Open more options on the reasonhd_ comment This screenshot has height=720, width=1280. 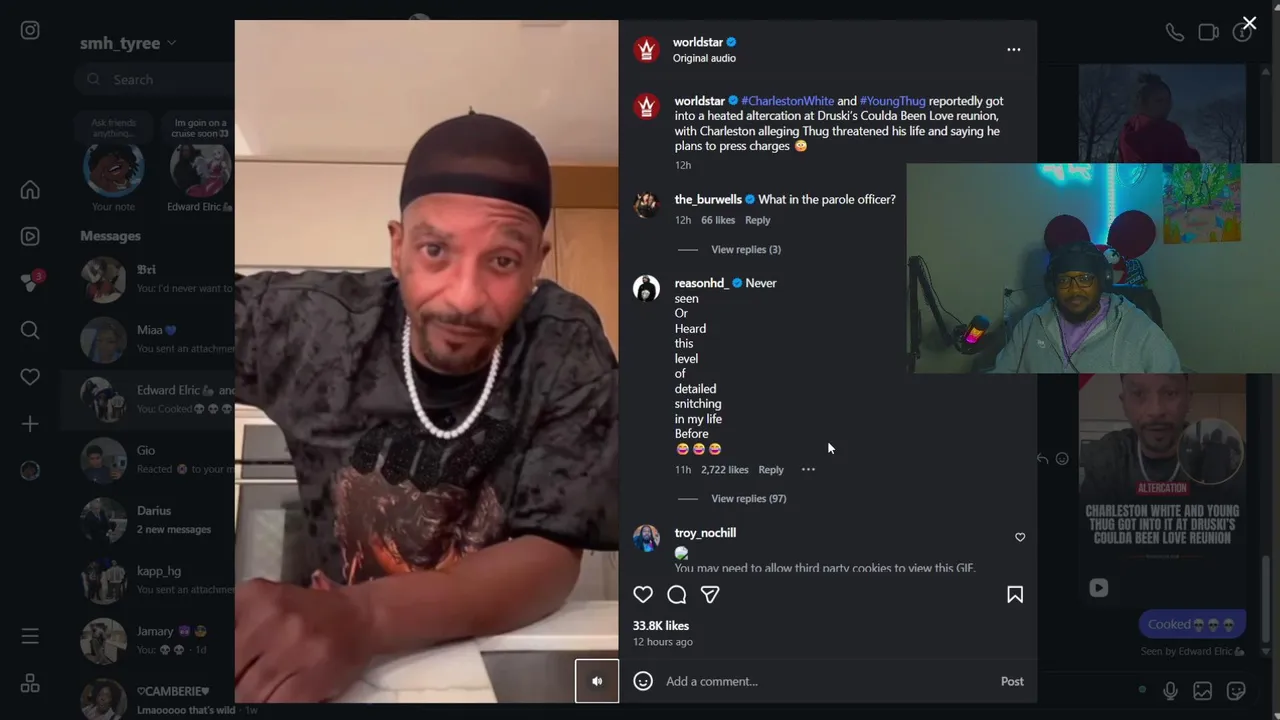pyautogui.click(x=808, y=469)
